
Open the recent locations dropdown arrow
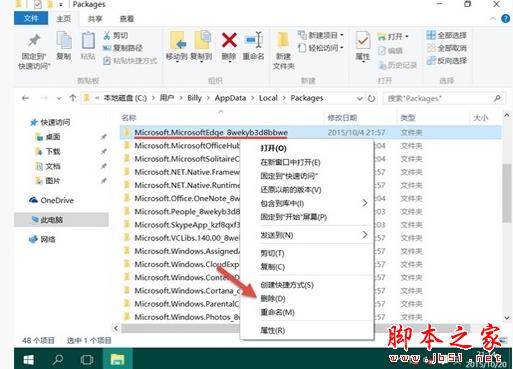[x=59, y=98]
